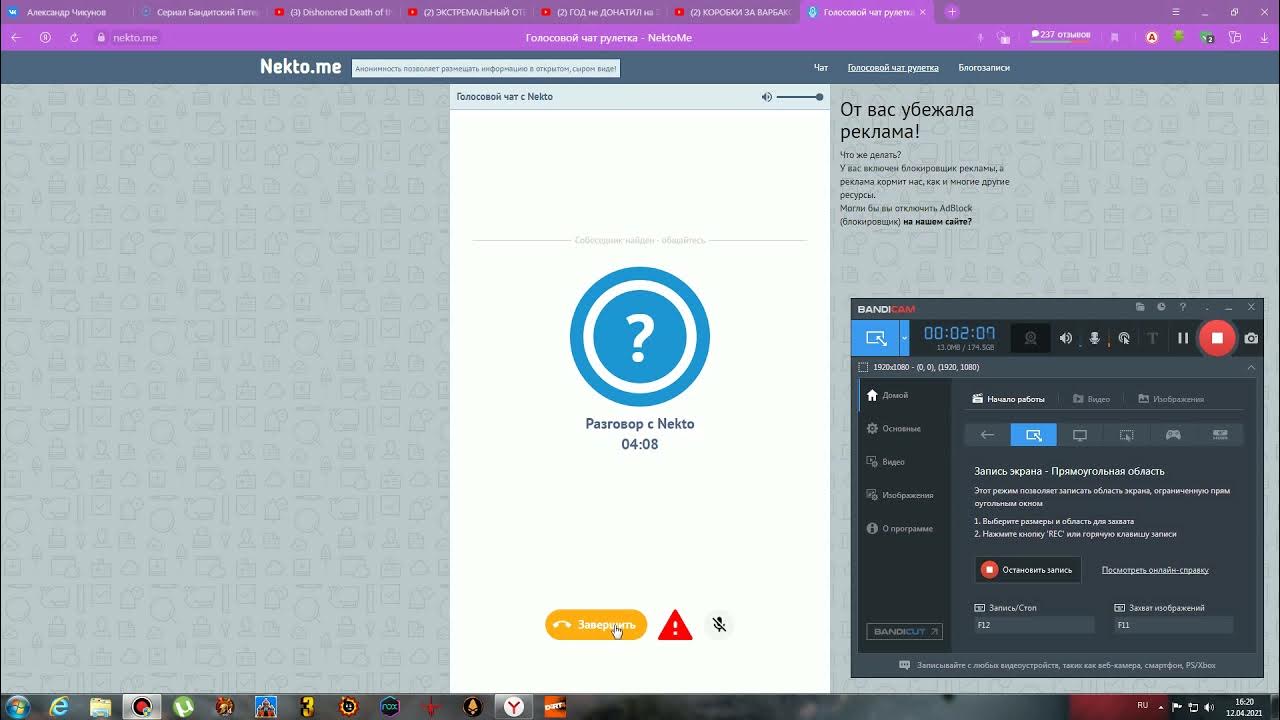Select HDMI device recording mode
The width and height of the screenshot is (1280, 720).
(1220, 435)
